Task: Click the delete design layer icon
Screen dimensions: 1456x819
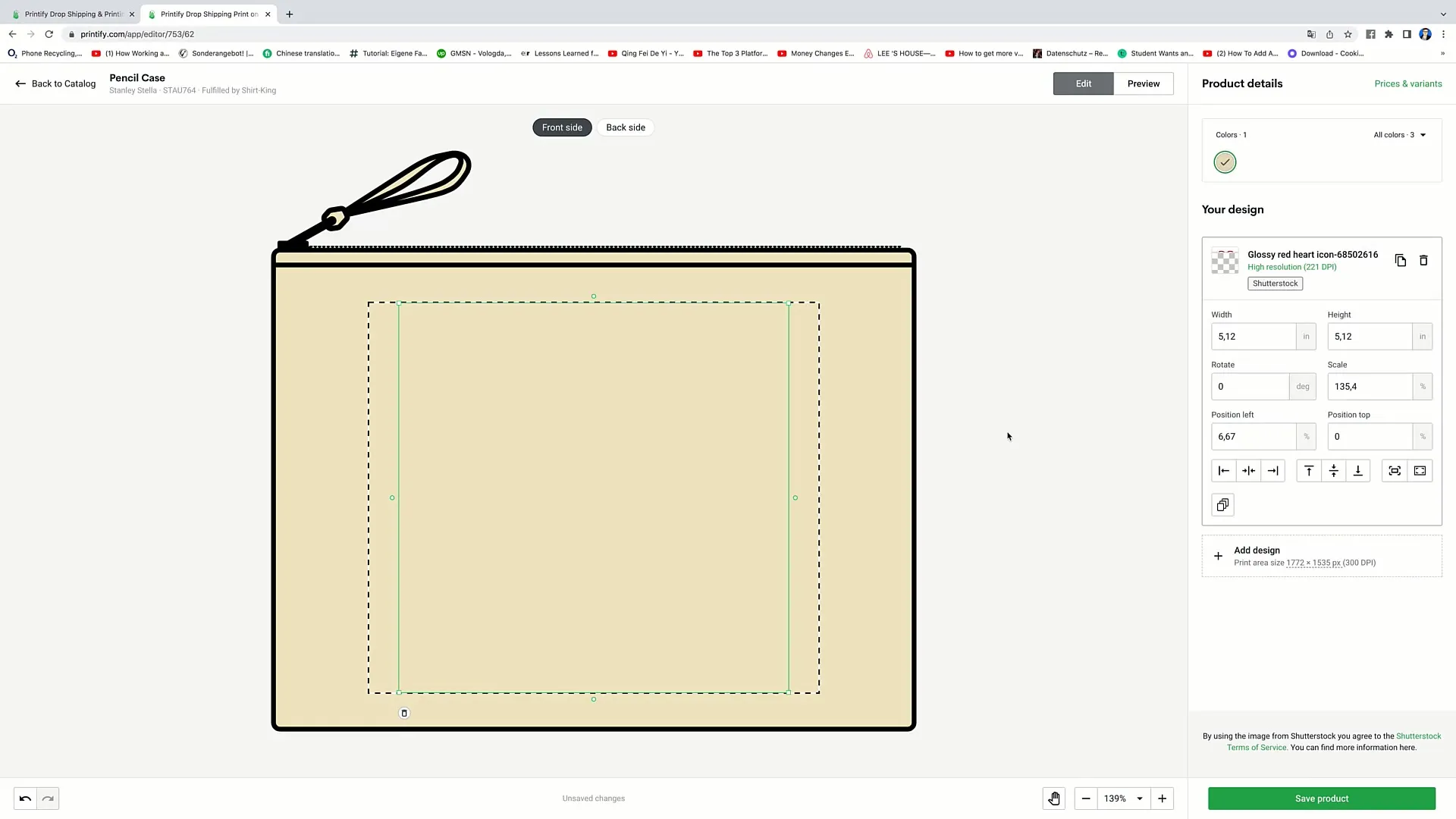Action: (x=1423, y=260)
